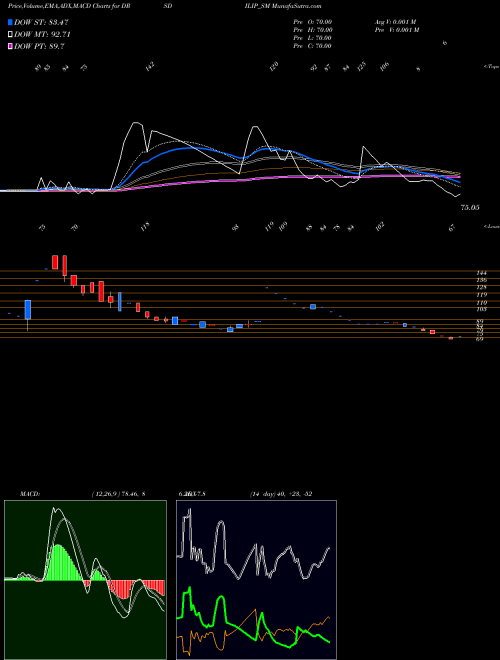The image size is (500, 660).
Task: Click the 'MACD:' panel label
Action: pos(30,494)
